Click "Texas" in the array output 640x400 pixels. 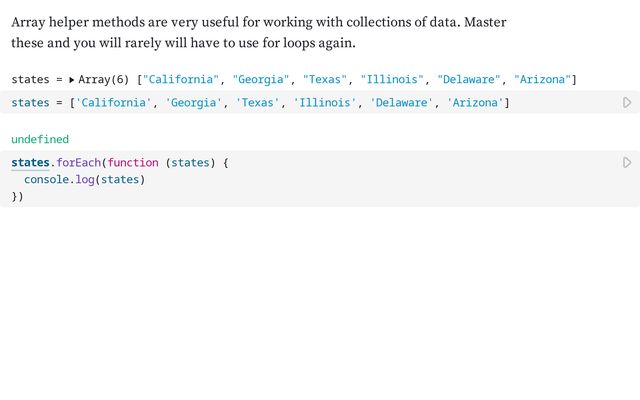[326, 79]
